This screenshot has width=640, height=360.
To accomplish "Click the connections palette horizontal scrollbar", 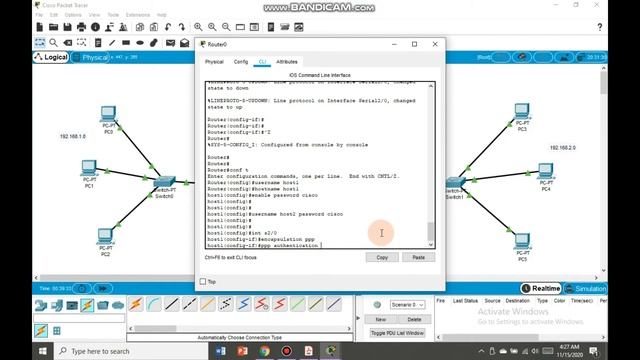I will [x=155, y=328].
